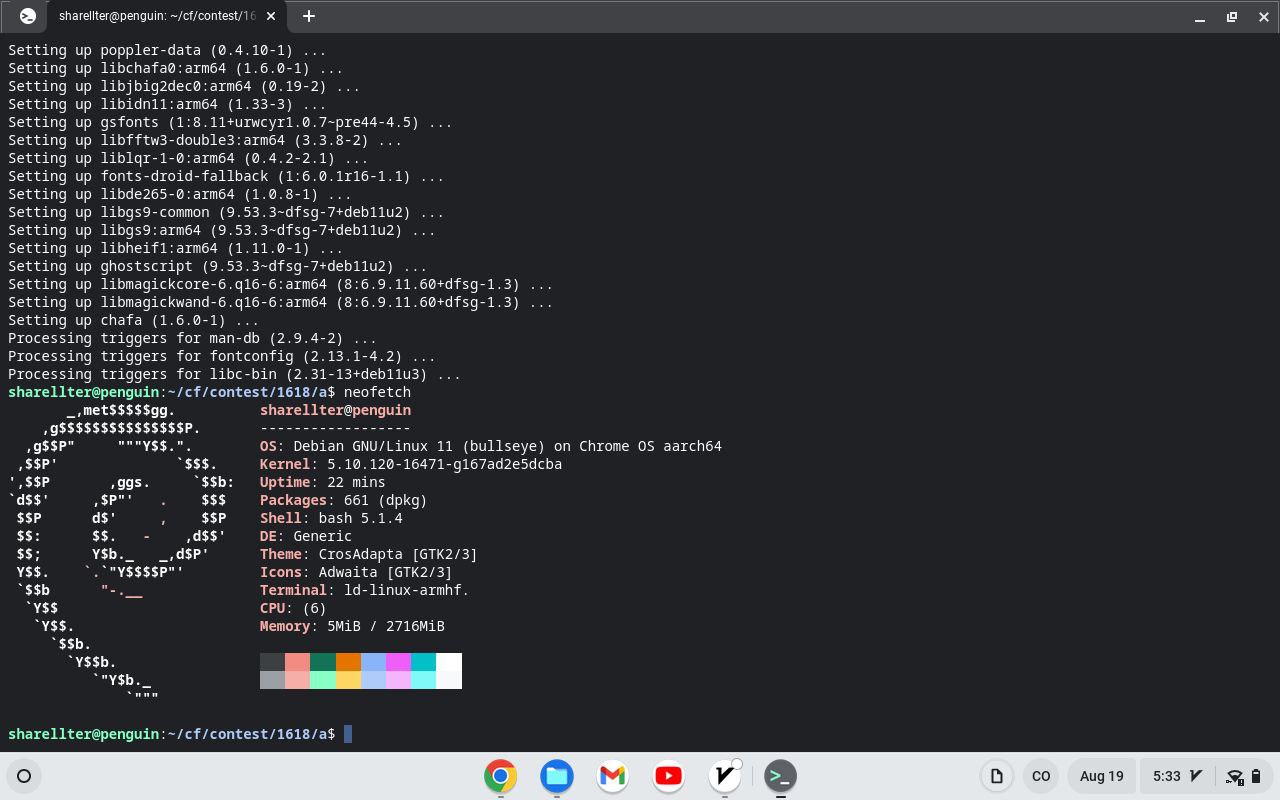Click the 'Kernel: 5.10.120-16471-g167ad2e5dcba' line
Screen dimensions: 1280x800
click(x=411, y=464)
